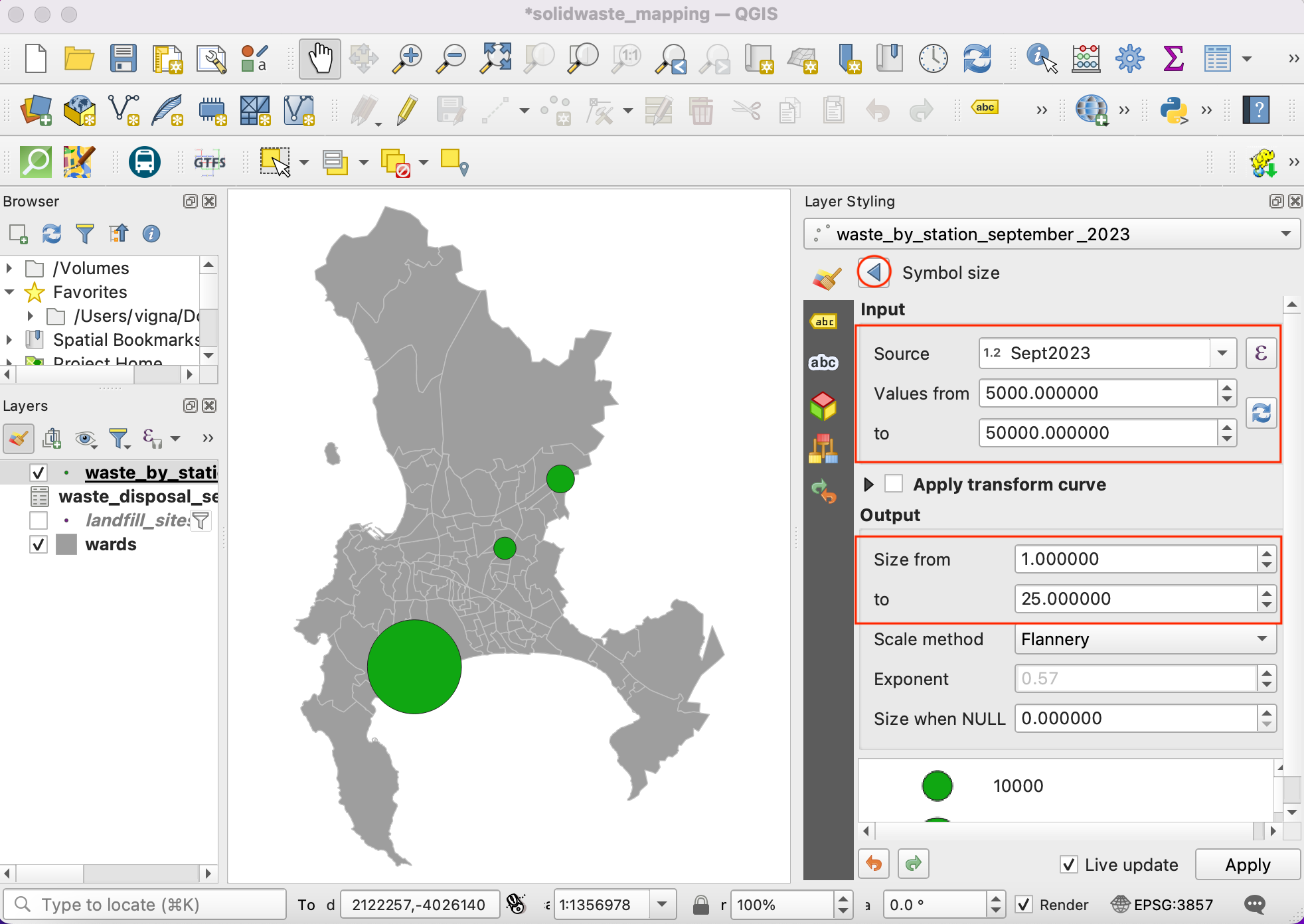Click the 10000 green circle legend symbol
This screenshot has width=1304, height=924.
coord(937,786)
